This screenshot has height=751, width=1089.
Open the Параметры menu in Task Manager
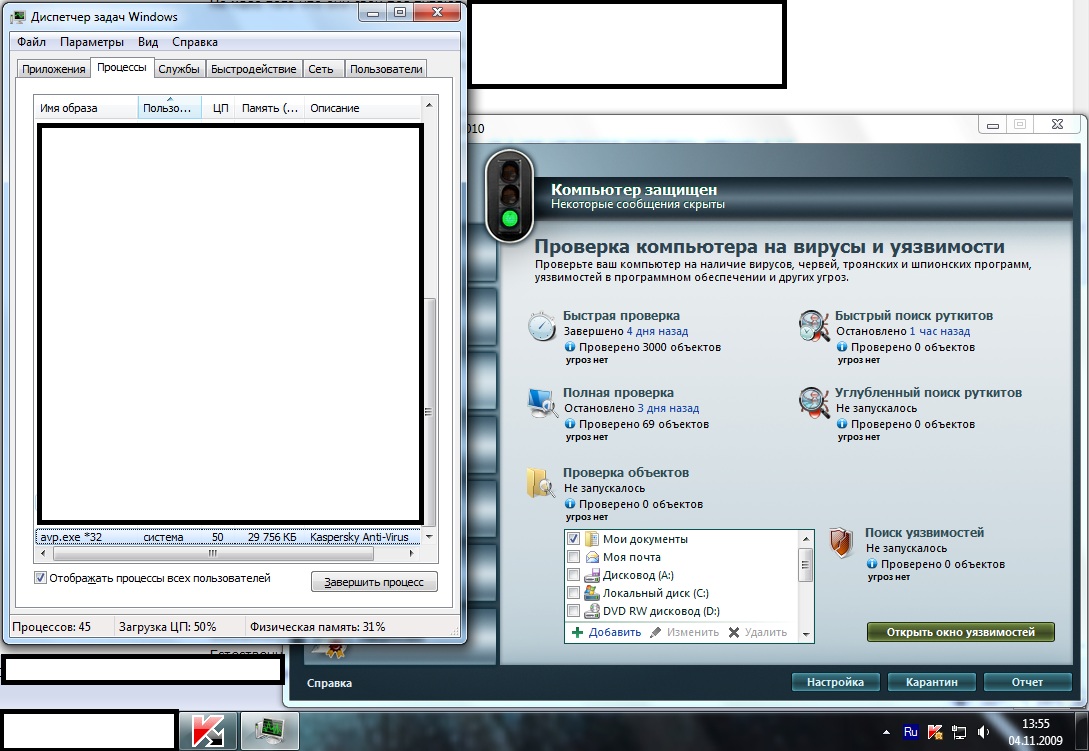click(x=91, y=42)
